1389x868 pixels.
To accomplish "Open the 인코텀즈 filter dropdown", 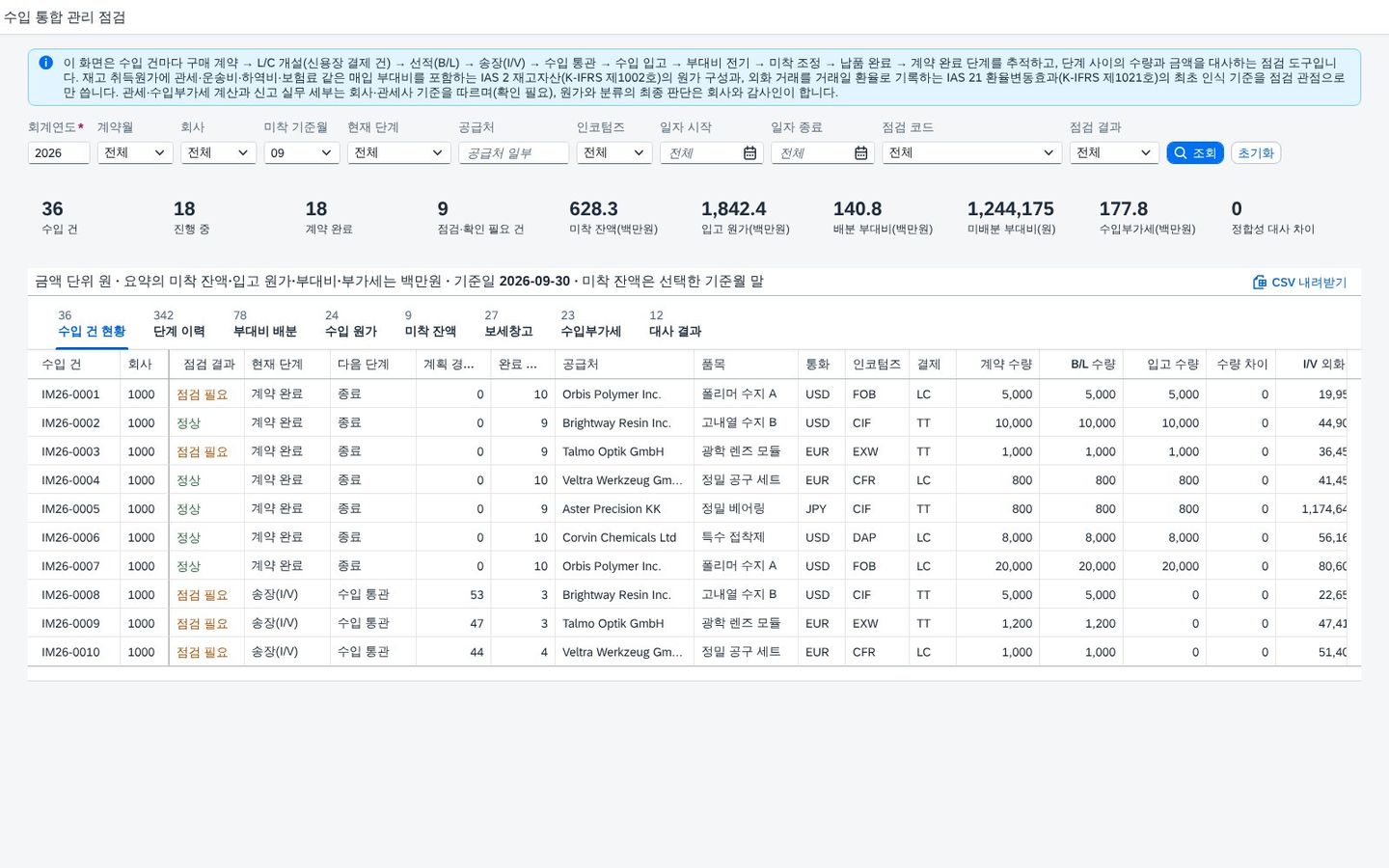I will point(614,152).
